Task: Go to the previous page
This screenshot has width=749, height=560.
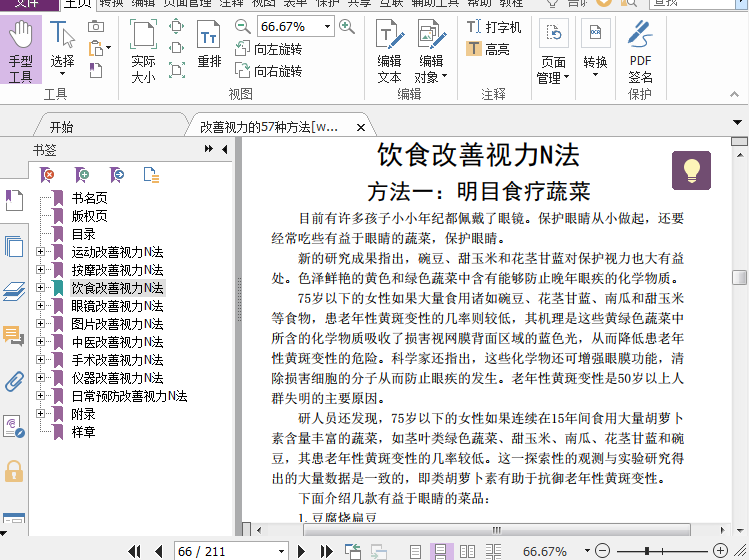Action: pos(159,551)
